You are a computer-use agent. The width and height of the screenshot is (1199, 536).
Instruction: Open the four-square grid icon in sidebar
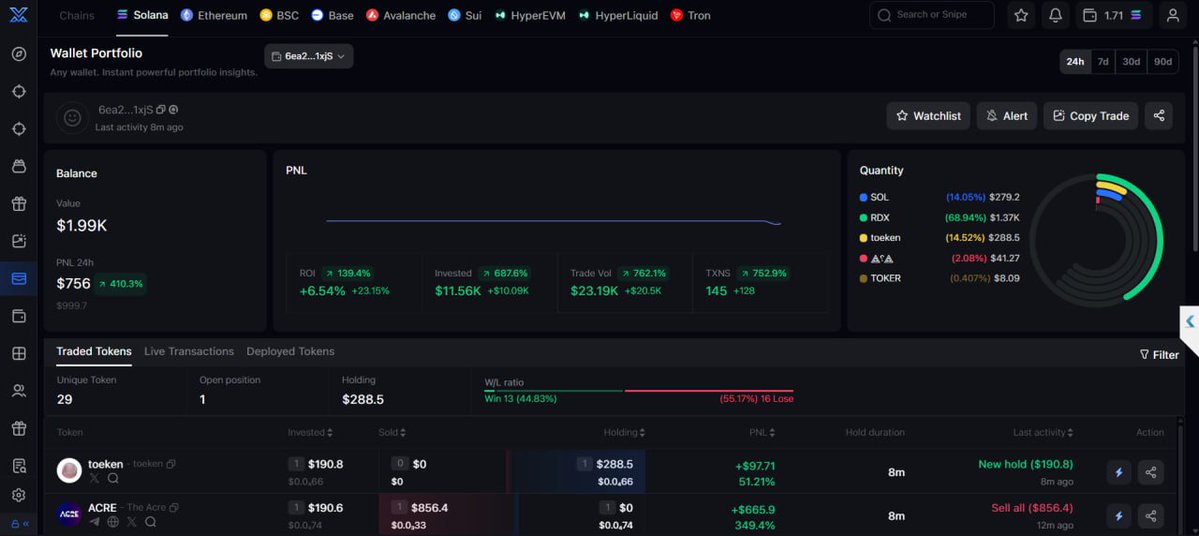(19, 353)
